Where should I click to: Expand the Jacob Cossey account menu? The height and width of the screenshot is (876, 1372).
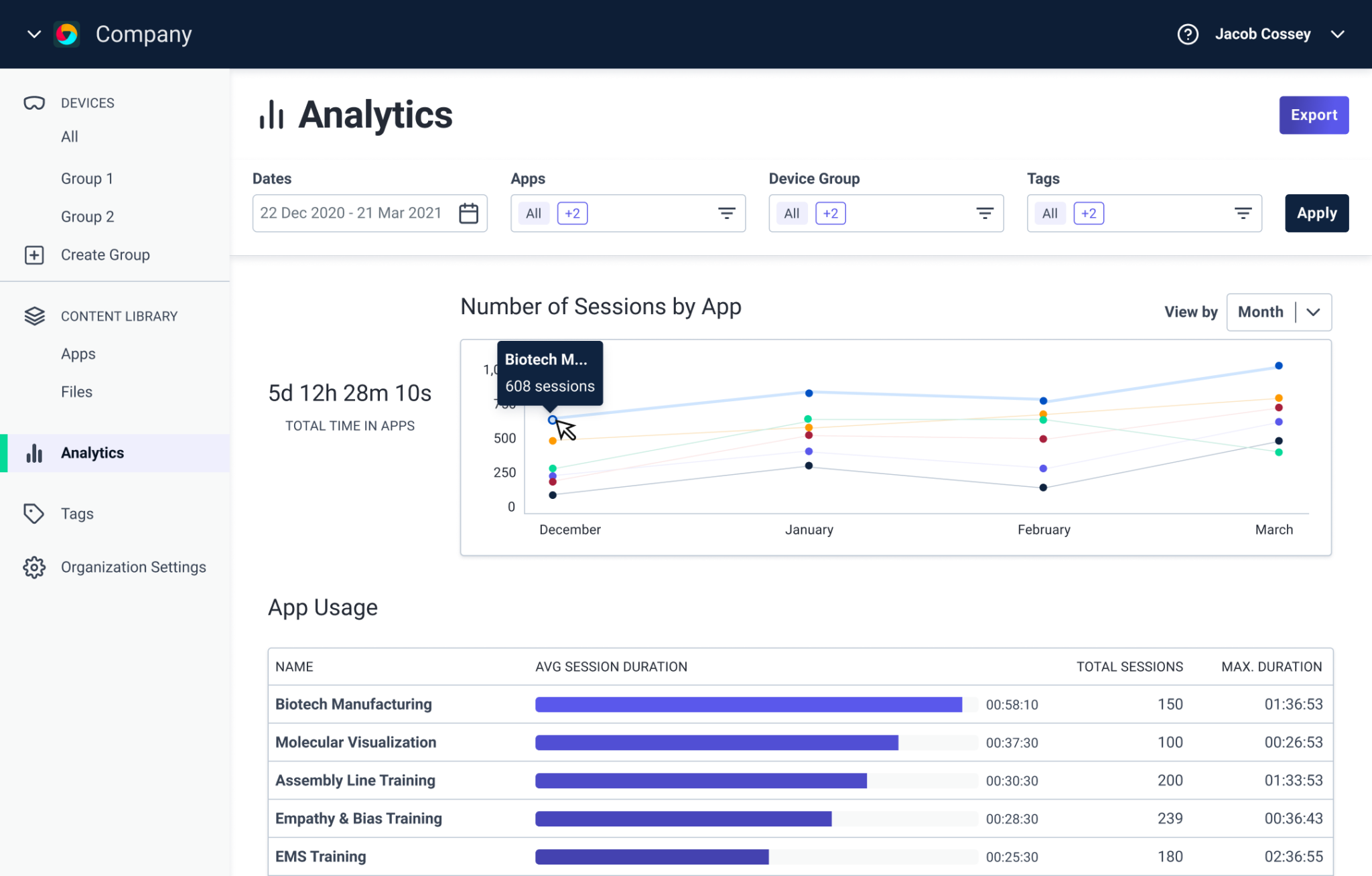(x=1337, y=34)
